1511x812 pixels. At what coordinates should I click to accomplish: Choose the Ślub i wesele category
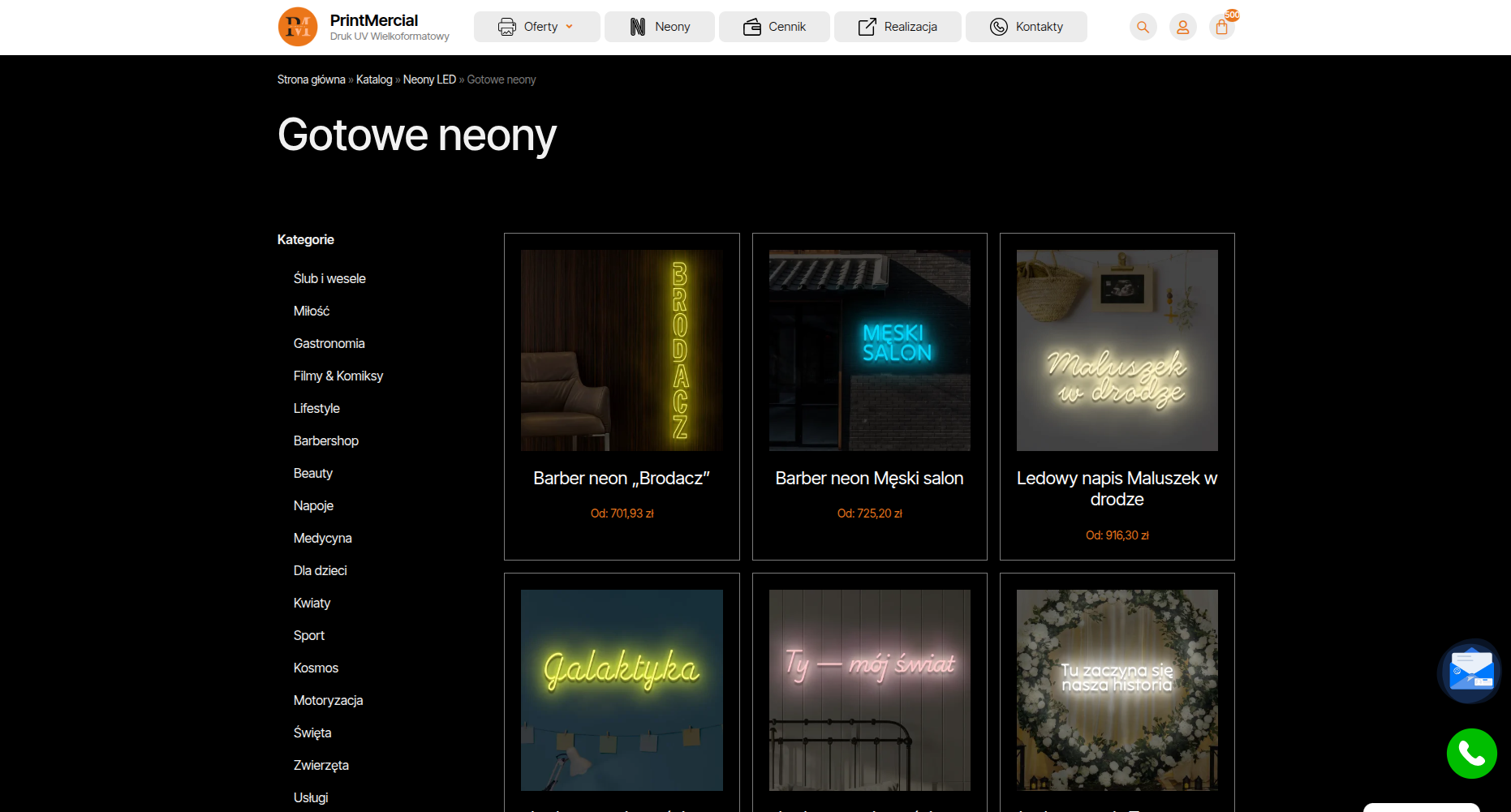coord(329,278)
